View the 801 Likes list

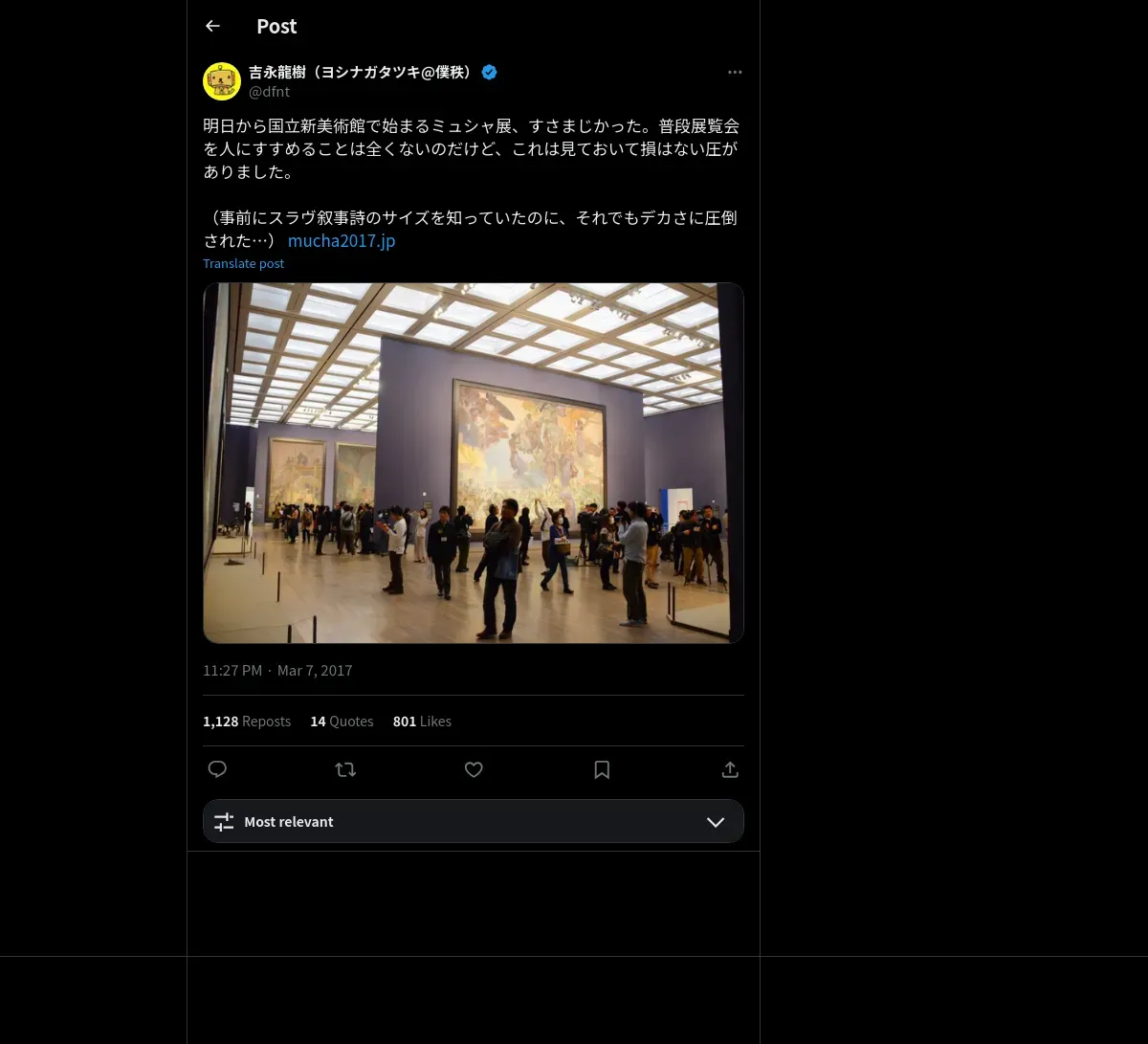point(422,722)
